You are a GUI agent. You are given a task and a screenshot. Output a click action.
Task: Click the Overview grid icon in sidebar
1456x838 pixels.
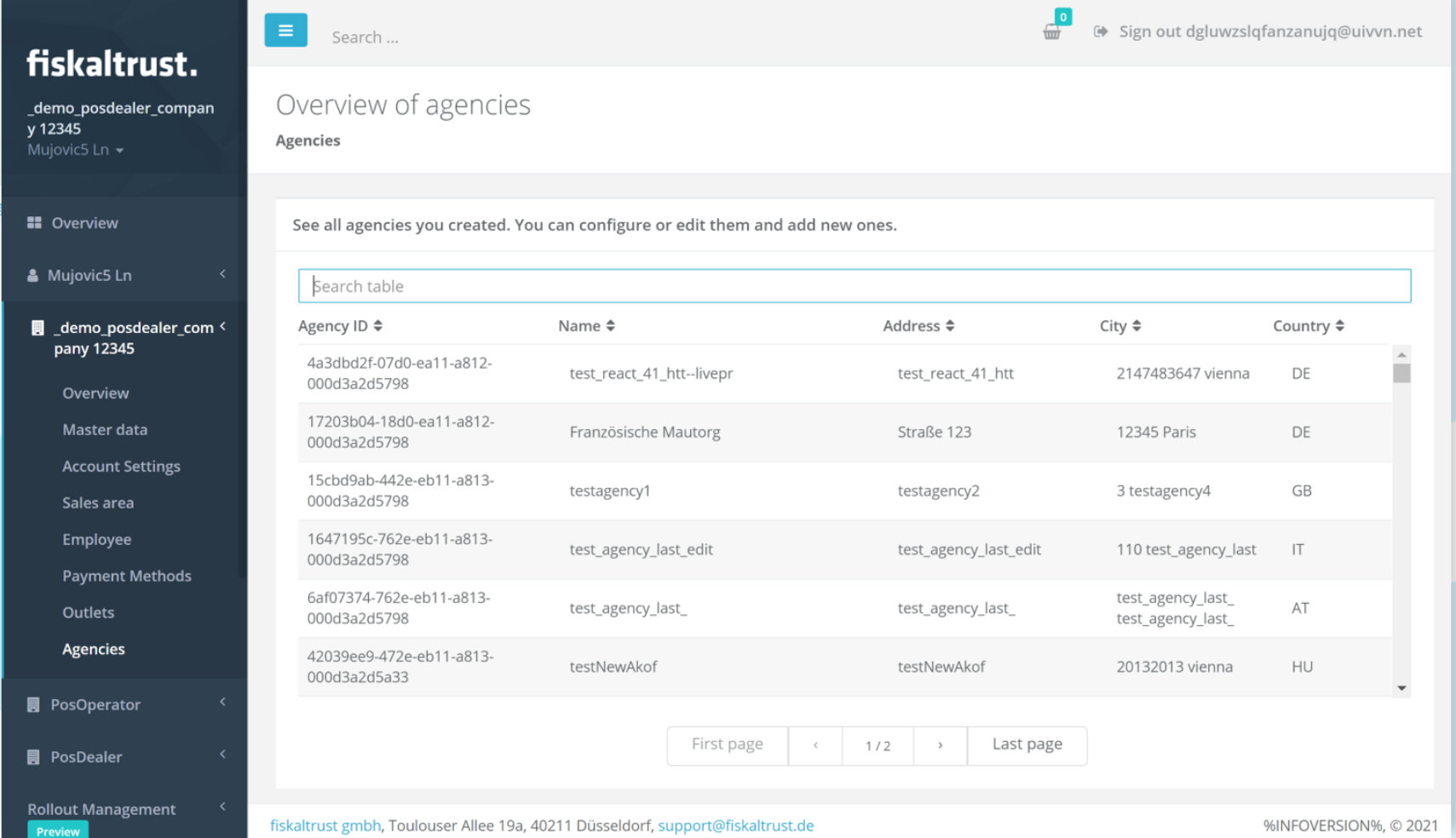pos(34,222)
